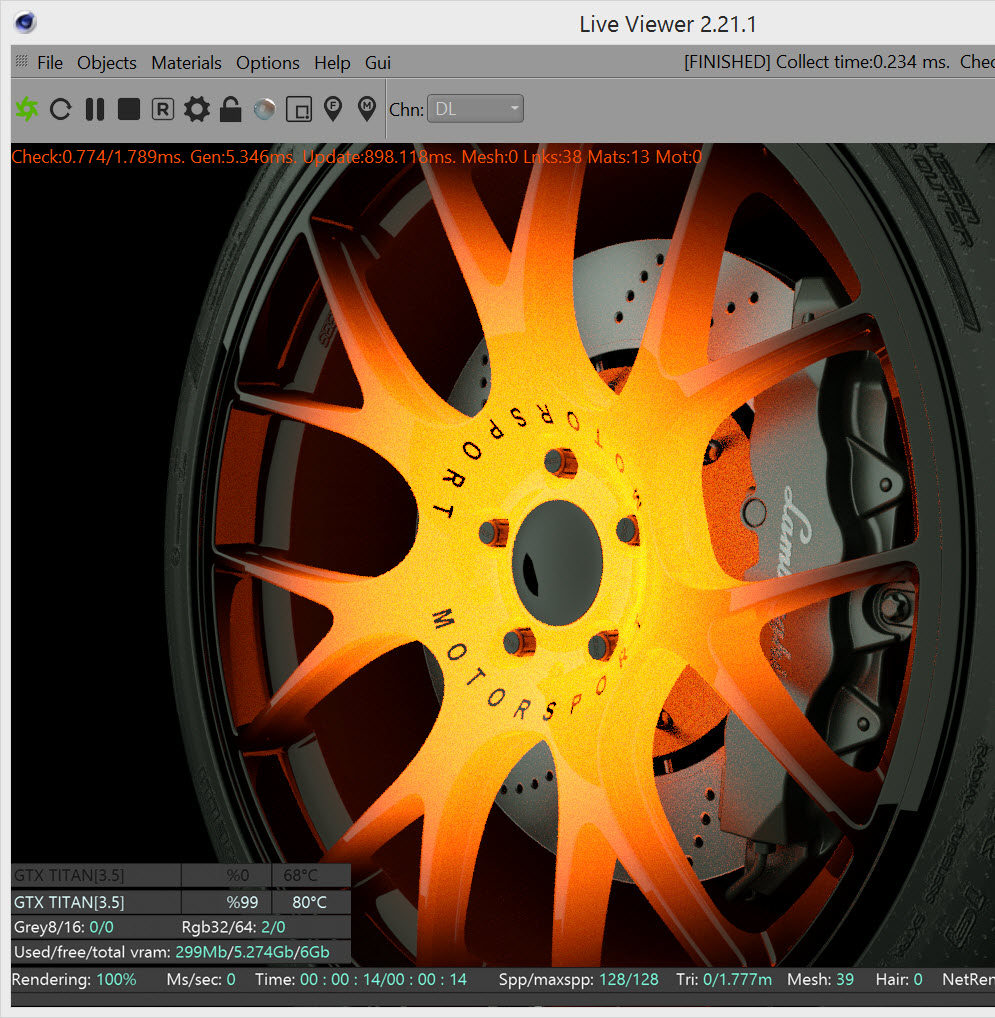Open the Objects menu

(107, 63)
